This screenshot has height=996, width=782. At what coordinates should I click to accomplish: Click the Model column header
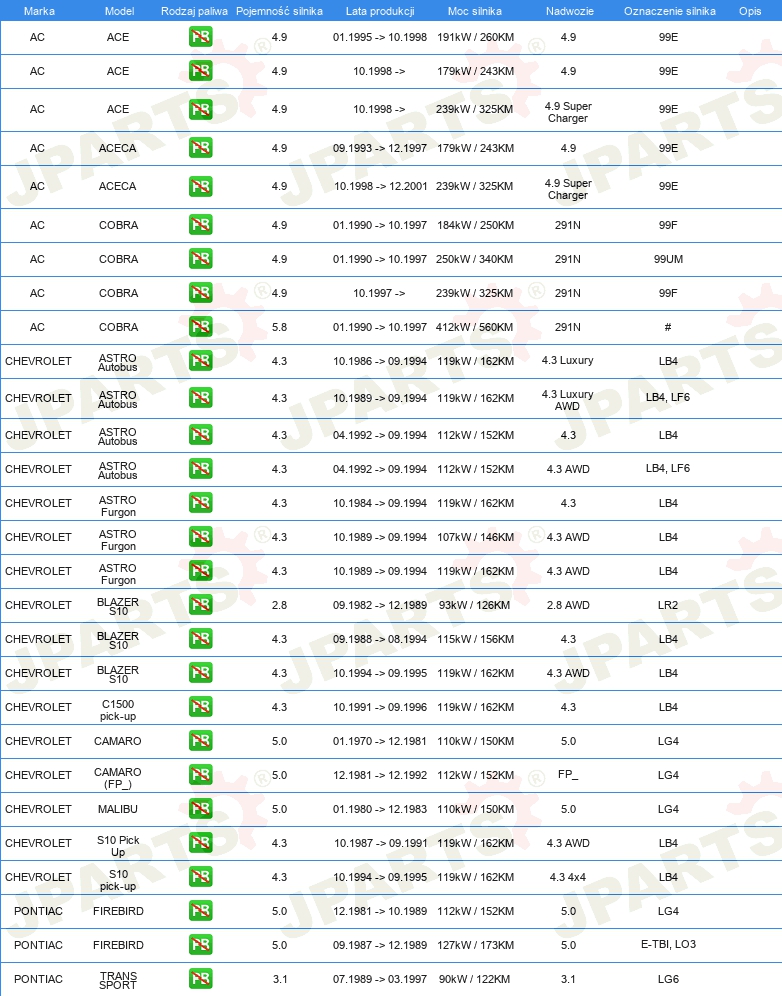coord(119,11)
